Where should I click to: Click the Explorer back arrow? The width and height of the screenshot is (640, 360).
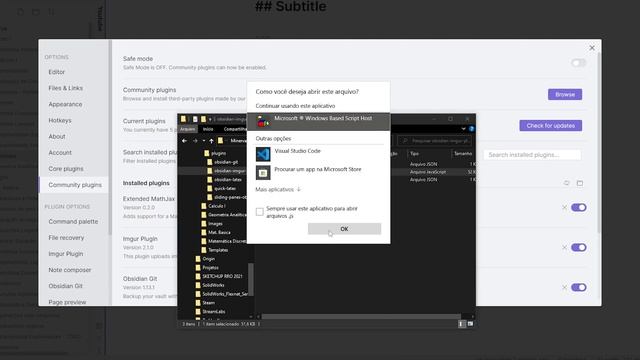(x=184, y=141)
